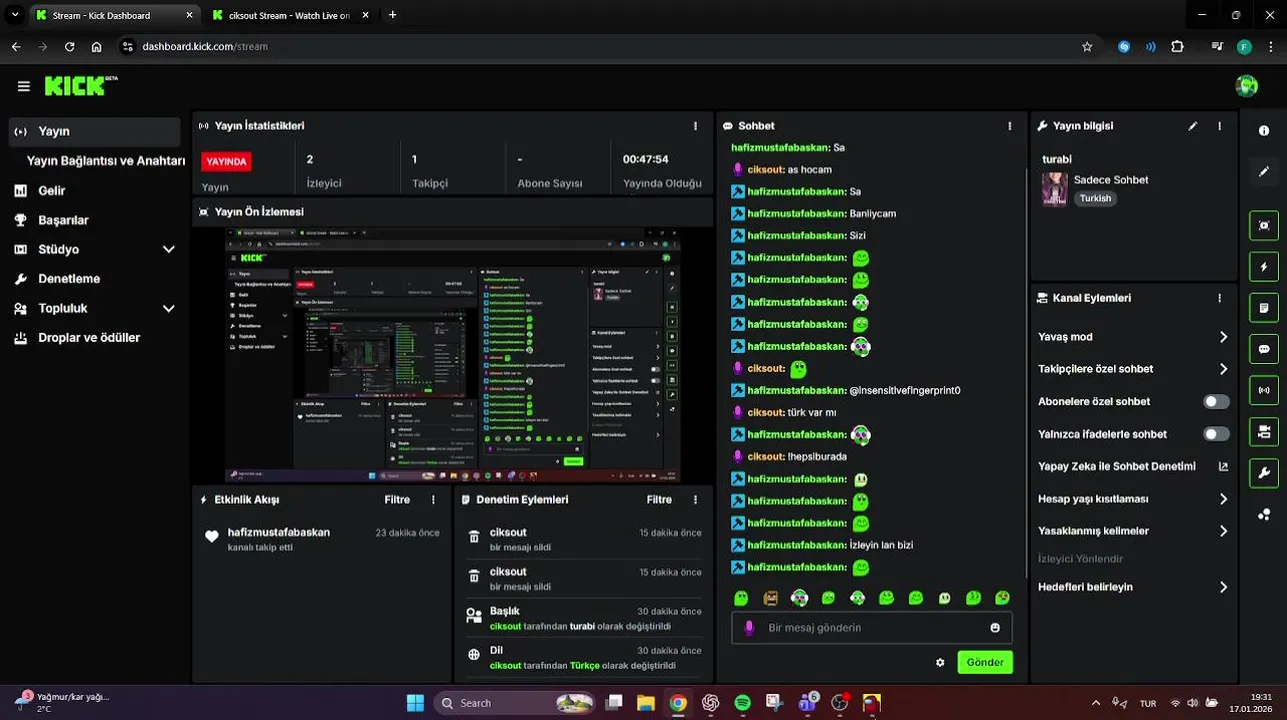Open the Yayın İstatistikleri three-dot menu
The width and height of the screenshot is (1287, 720).
click(695, 126)
